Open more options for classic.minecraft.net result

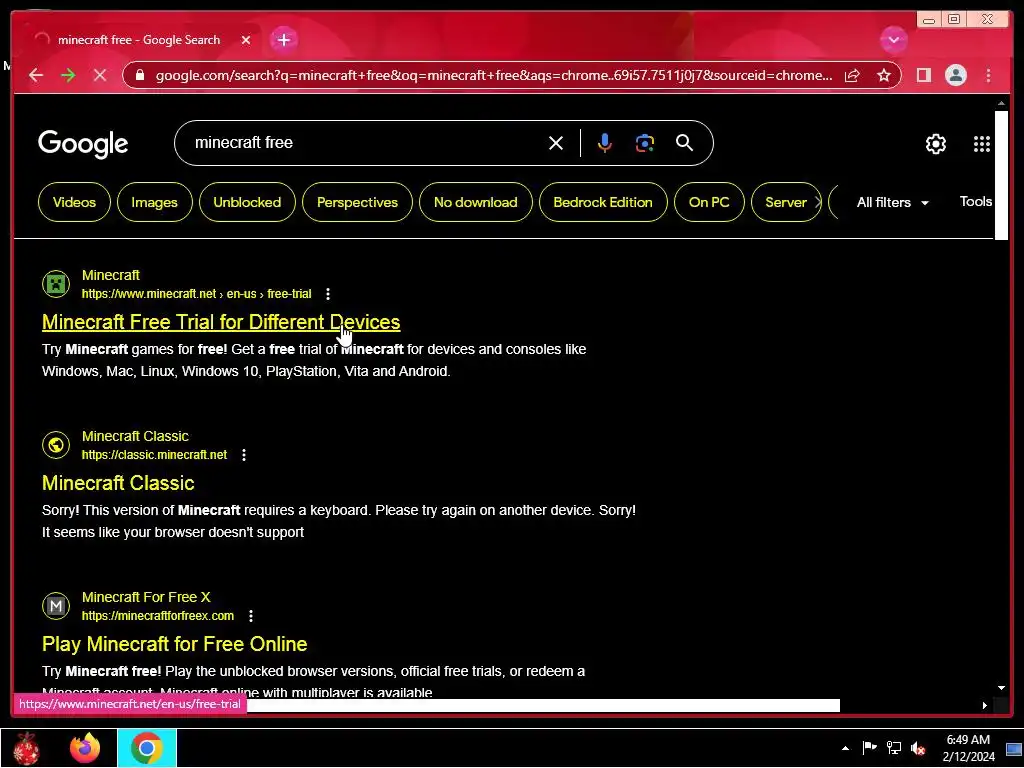244,455
